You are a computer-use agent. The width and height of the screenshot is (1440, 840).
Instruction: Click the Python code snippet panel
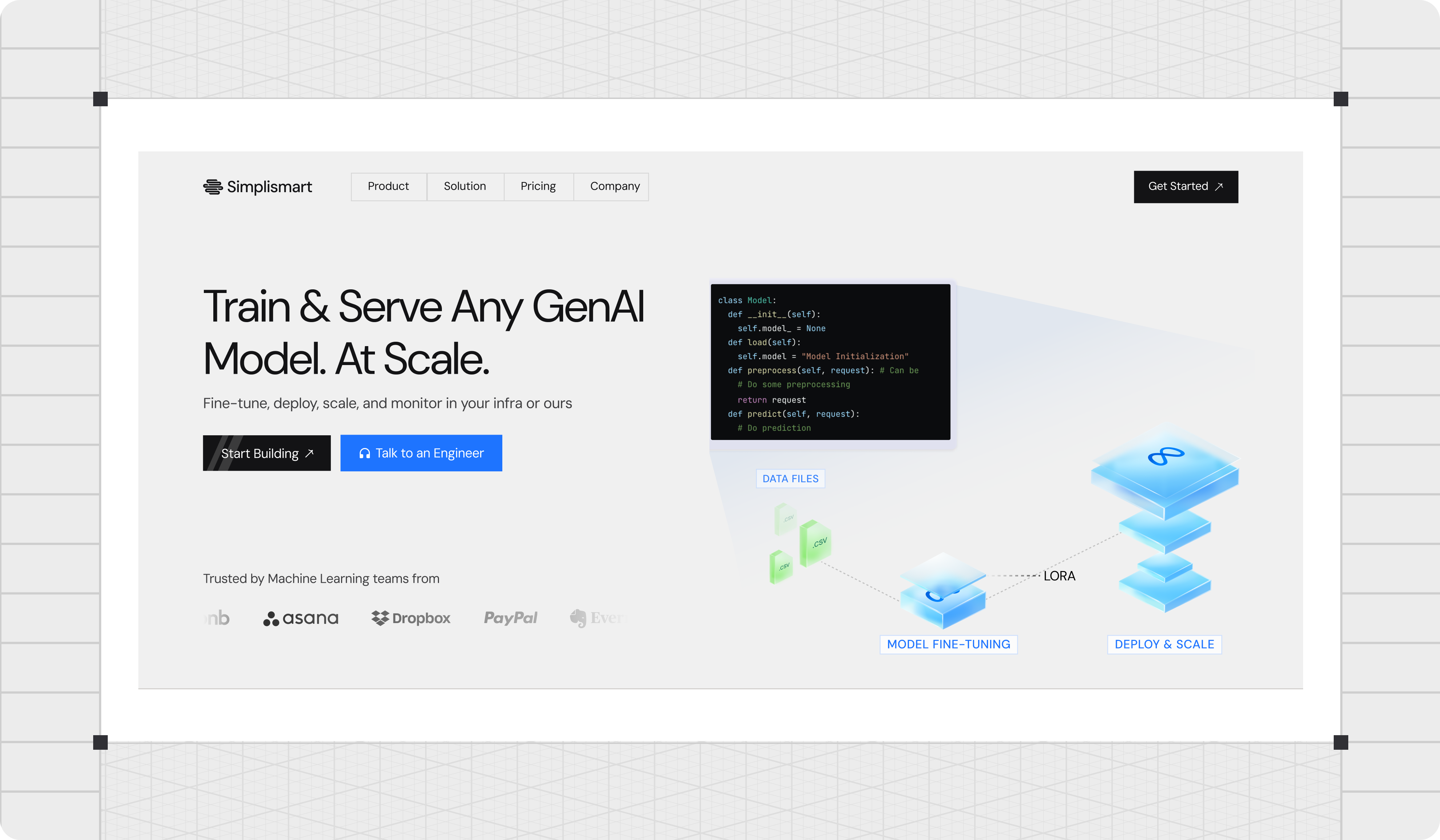pos(830,362)
